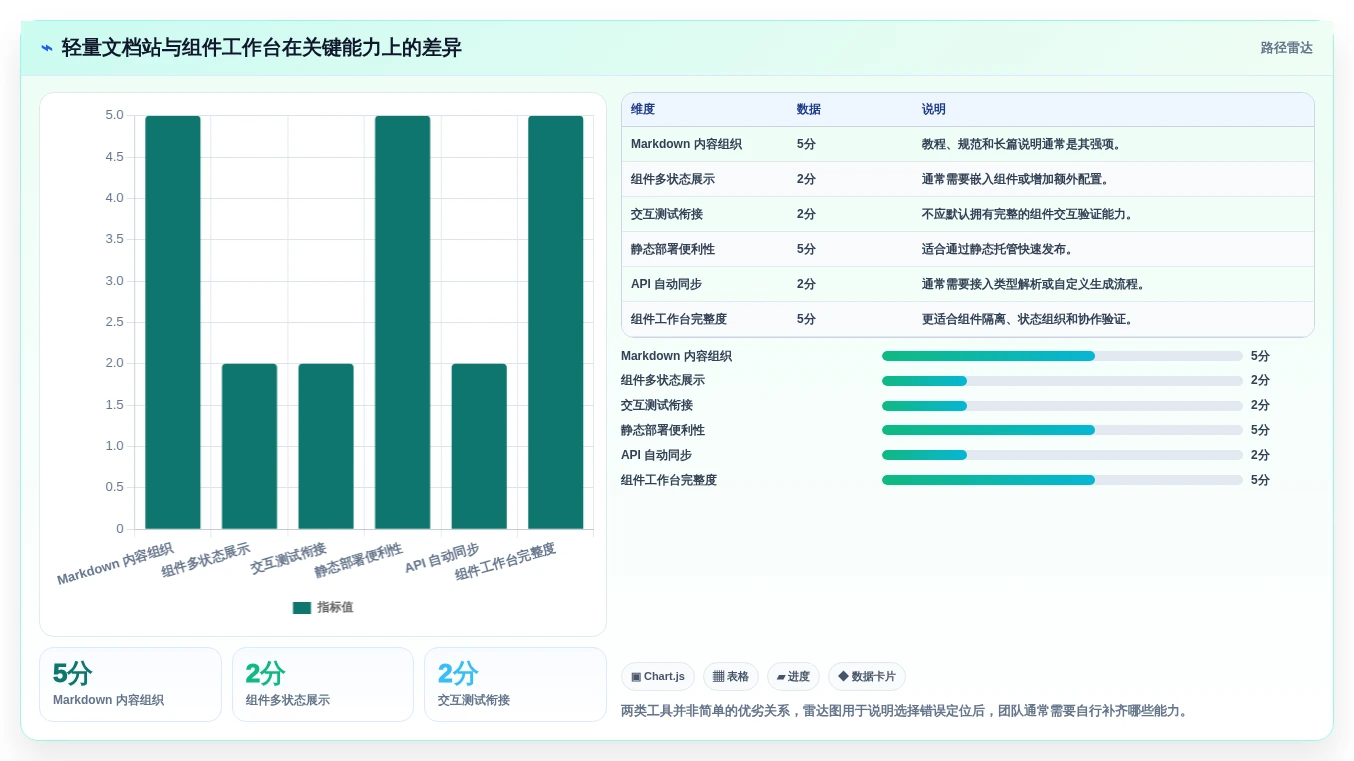Click the Markdown 内容组织 progress bar
1354x761 pixels.
1062,356
